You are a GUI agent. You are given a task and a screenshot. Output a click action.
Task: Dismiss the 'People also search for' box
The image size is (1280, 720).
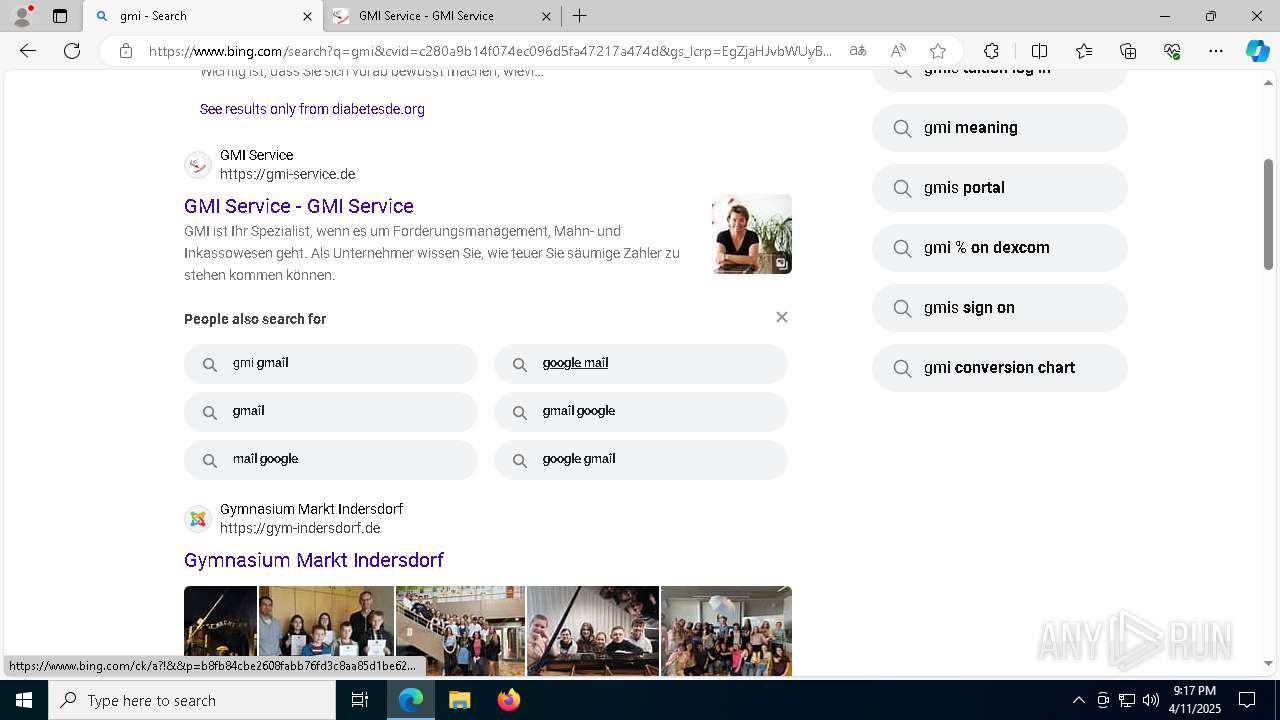click(x=782, y=317)
